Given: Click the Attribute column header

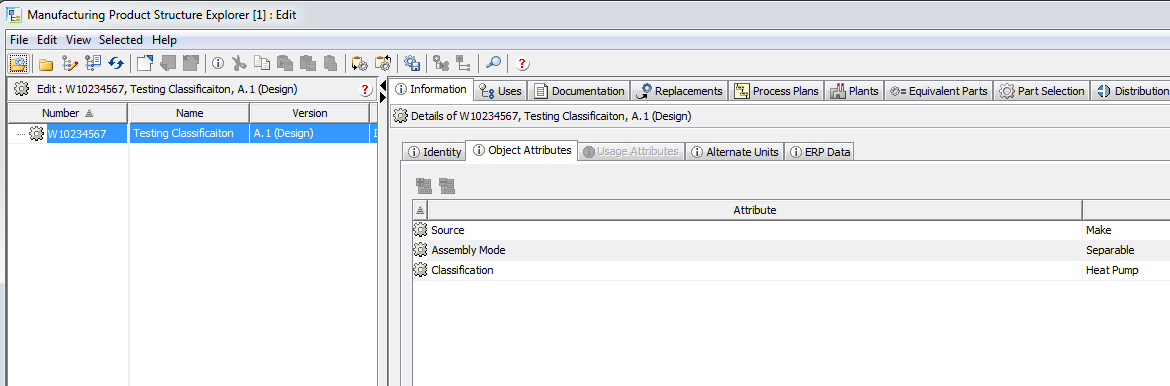Looking at the screenshot, I should tap(754, 211).
